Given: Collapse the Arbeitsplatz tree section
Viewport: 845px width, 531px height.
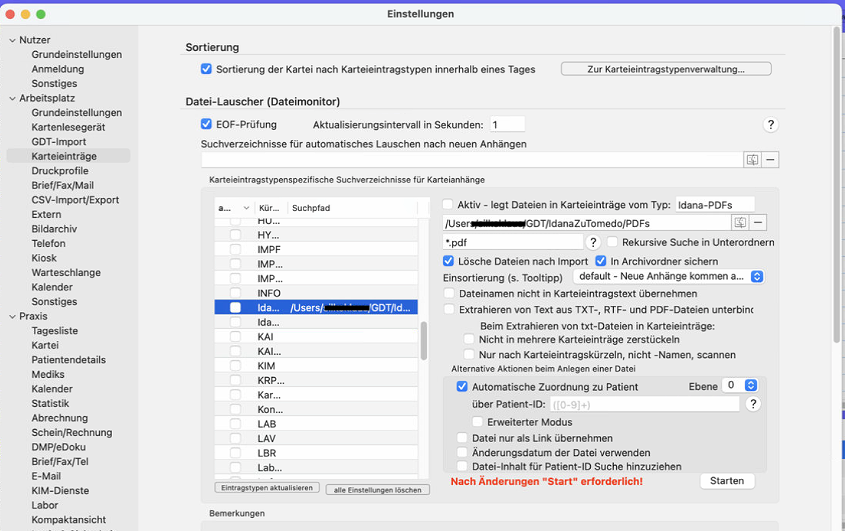Looking at the screenshot, I should (12, 99).
